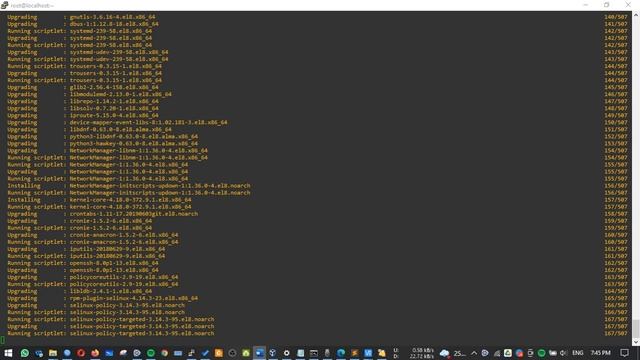Viewport: 640px width, 360px height.
Task: Click the libsolv upgrading line
Action: pyautogui.click(x=83, y=109)
